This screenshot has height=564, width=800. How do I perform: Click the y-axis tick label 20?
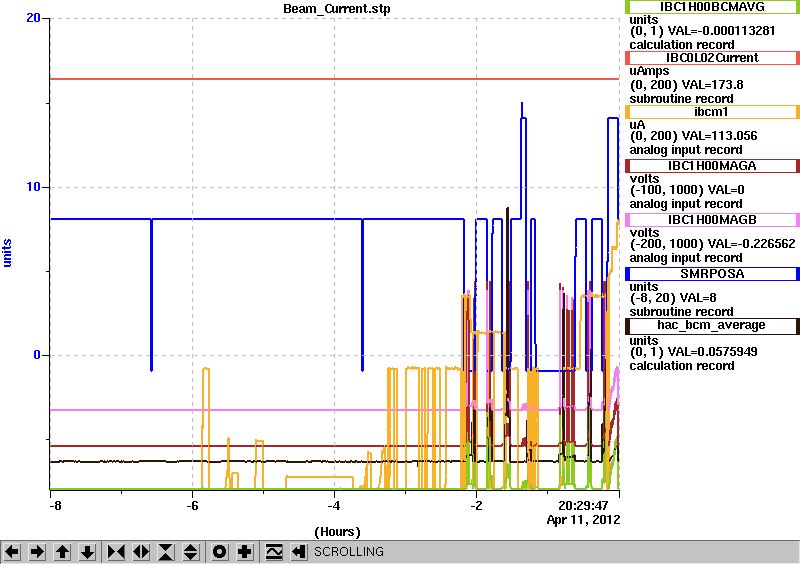33,18
